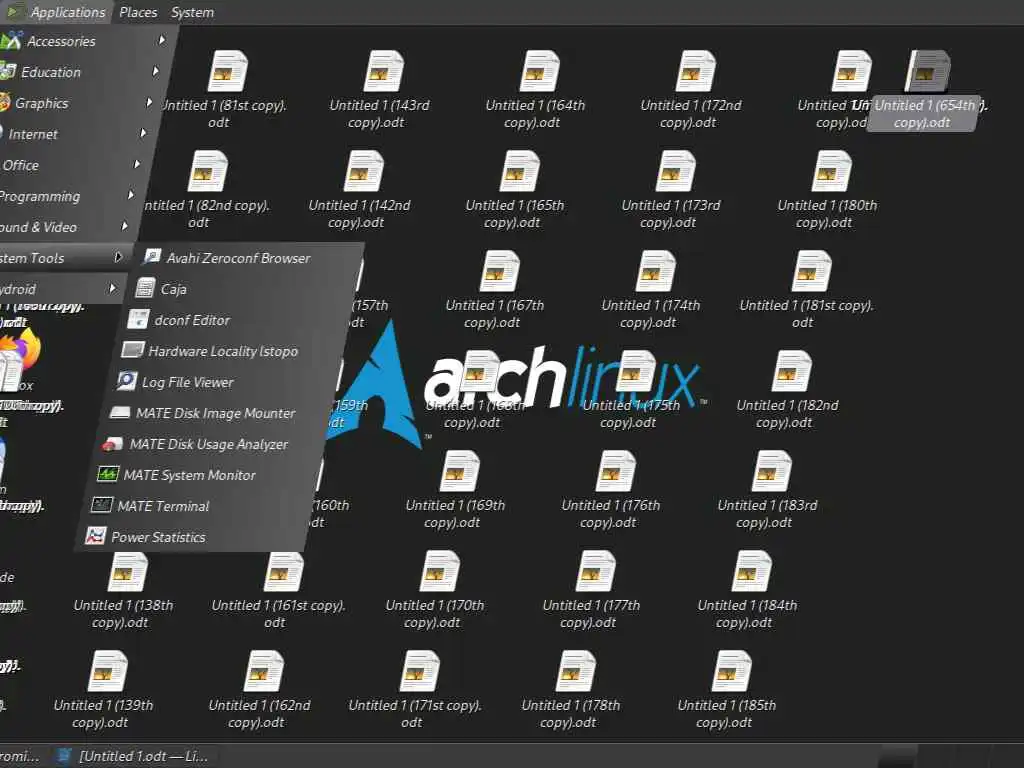Launch MATE Disk Usage Analyzer icon
This screenshot has height=768, width=1024.
click(114, 444)
